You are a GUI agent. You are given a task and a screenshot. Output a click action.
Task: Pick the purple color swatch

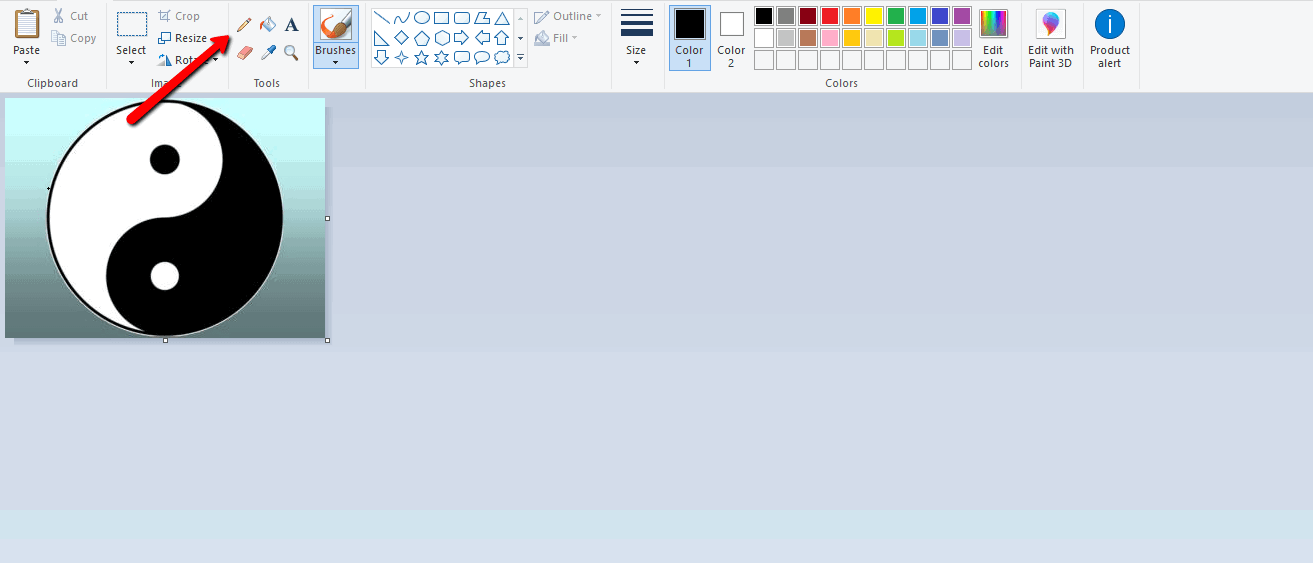tap(962, 16)
